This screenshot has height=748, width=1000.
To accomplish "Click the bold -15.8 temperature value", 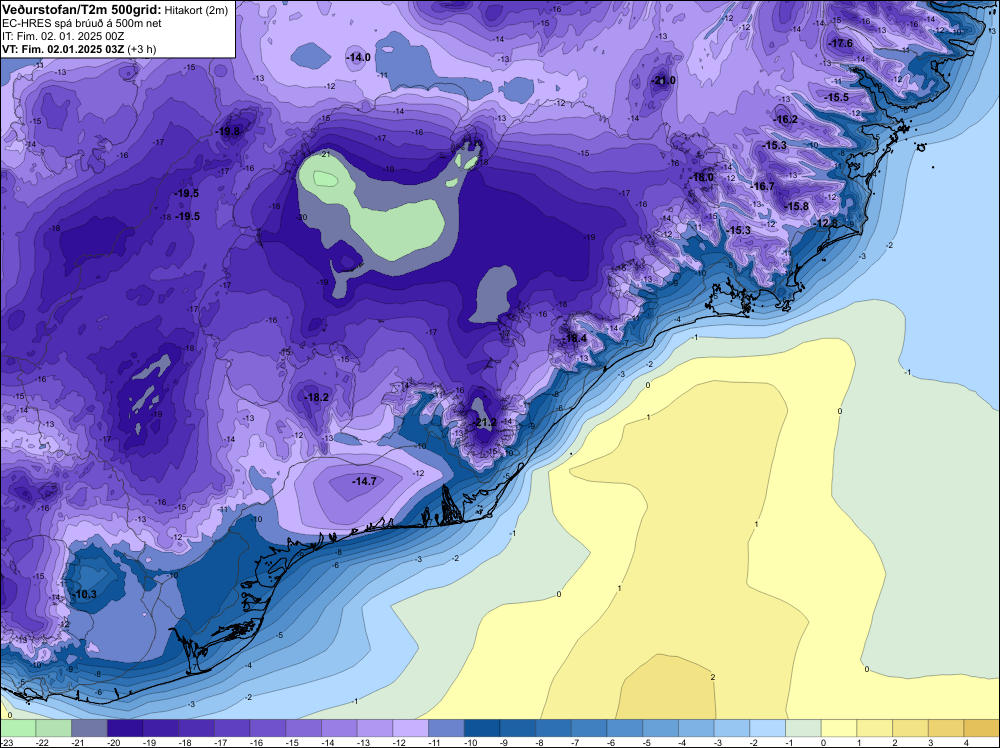I will point(797,206).
